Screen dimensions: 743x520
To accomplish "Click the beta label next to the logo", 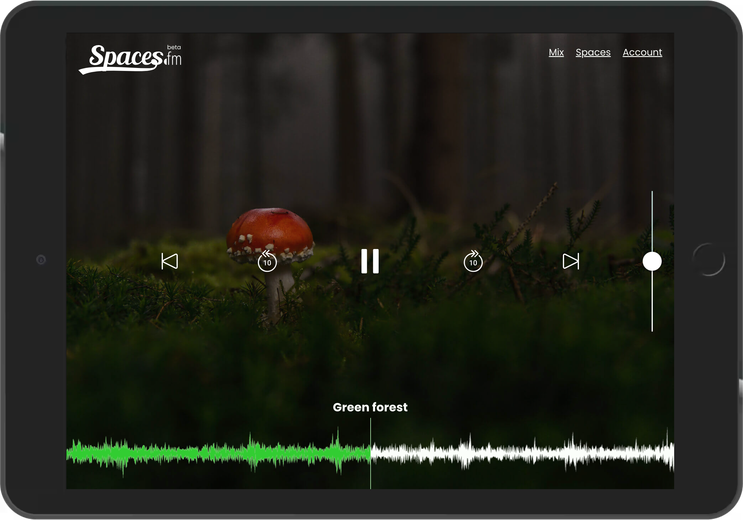I will tap(174, 47).
